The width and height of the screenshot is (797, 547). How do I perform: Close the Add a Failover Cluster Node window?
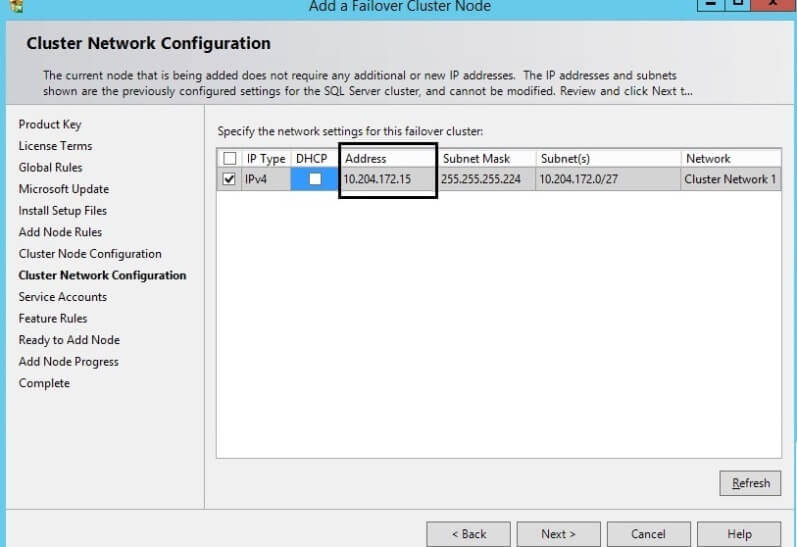click(x=773, y=4)
